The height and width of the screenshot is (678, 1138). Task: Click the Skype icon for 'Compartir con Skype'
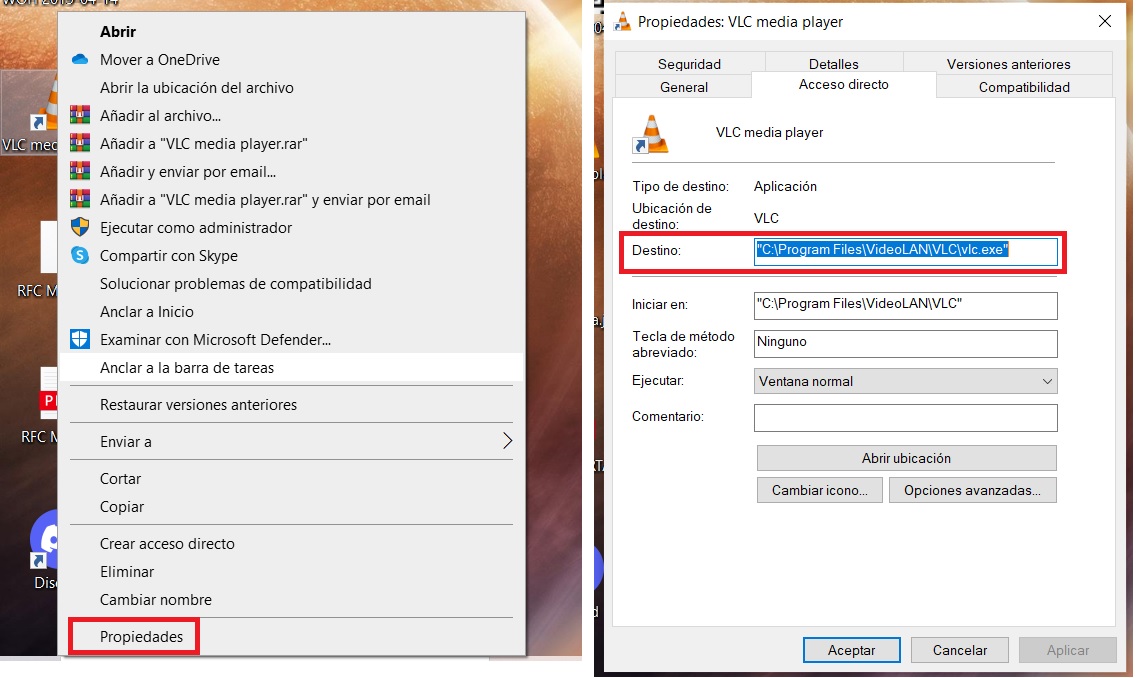pos(80,256)
